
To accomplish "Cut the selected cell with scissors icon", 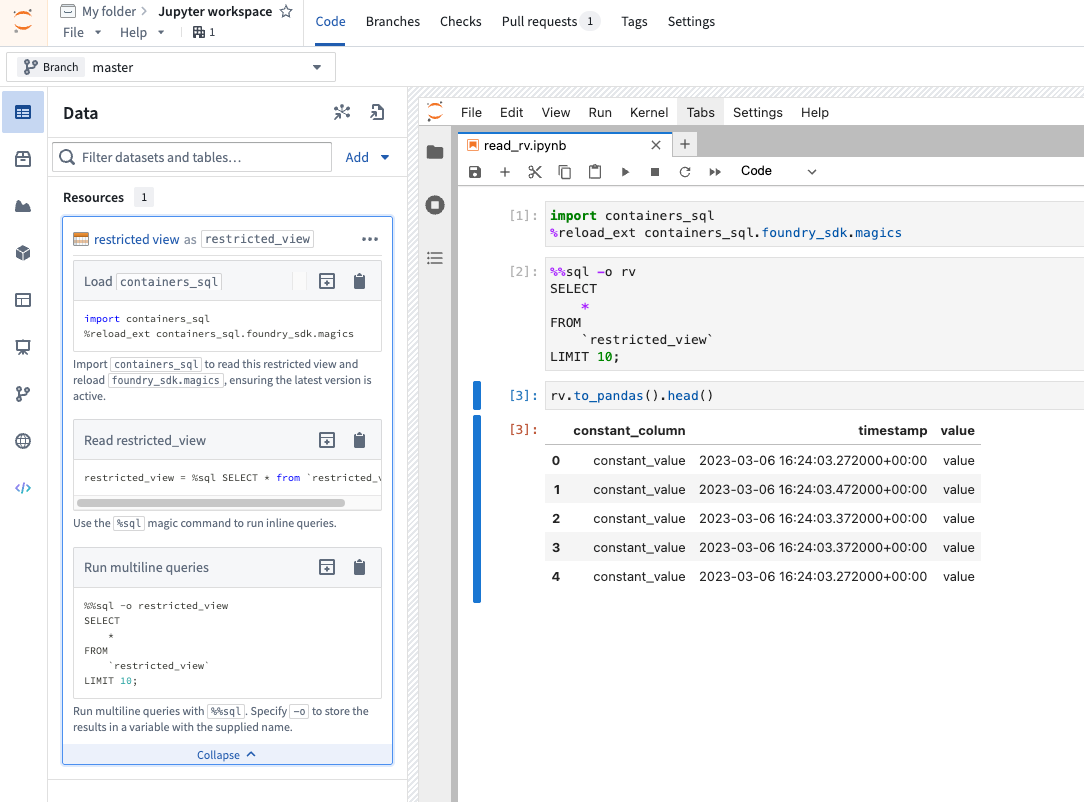I will pos(535,172).
